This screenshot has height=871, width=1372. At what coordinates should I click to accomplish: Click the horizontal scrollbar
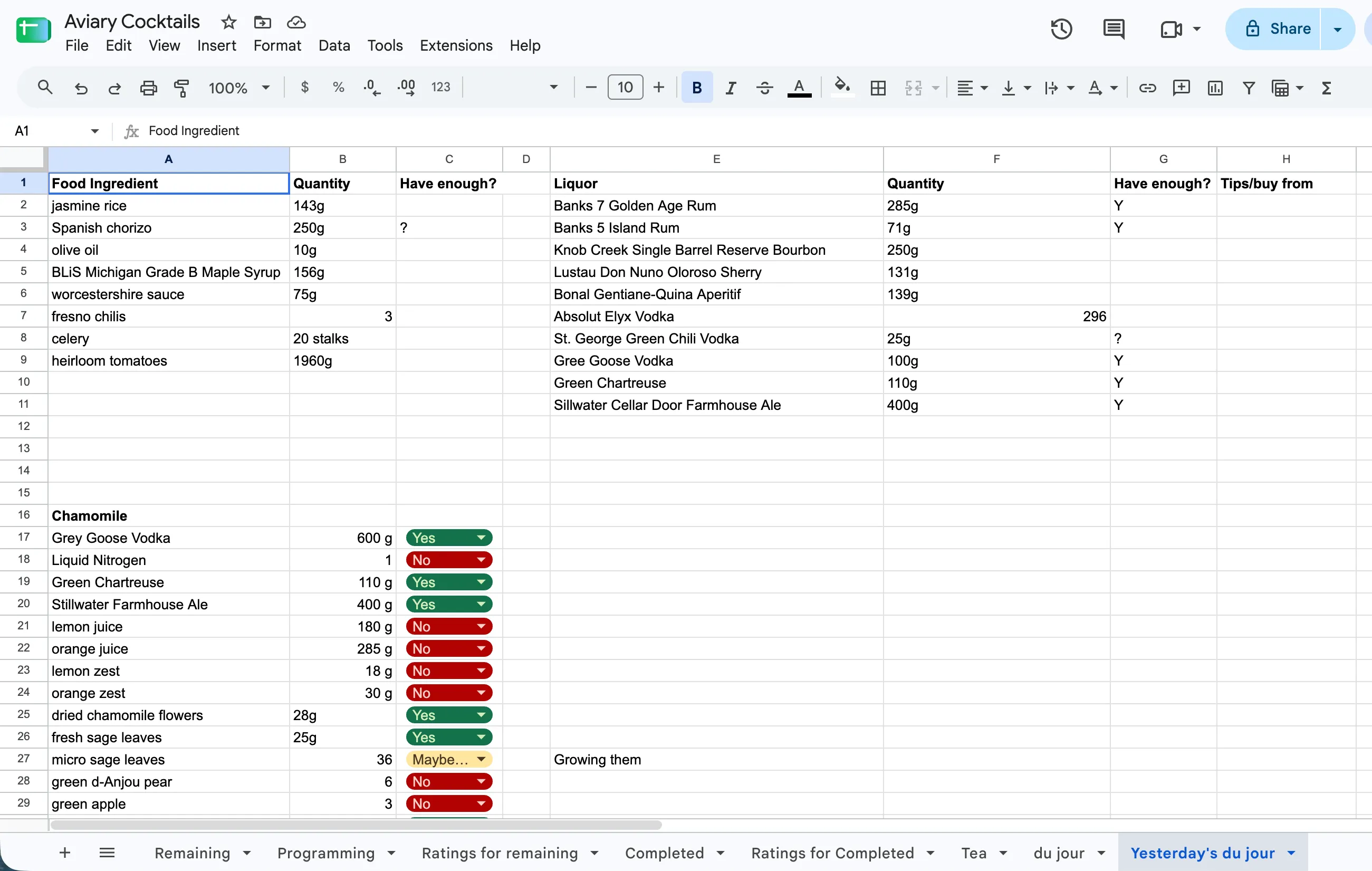click(356, 825)
